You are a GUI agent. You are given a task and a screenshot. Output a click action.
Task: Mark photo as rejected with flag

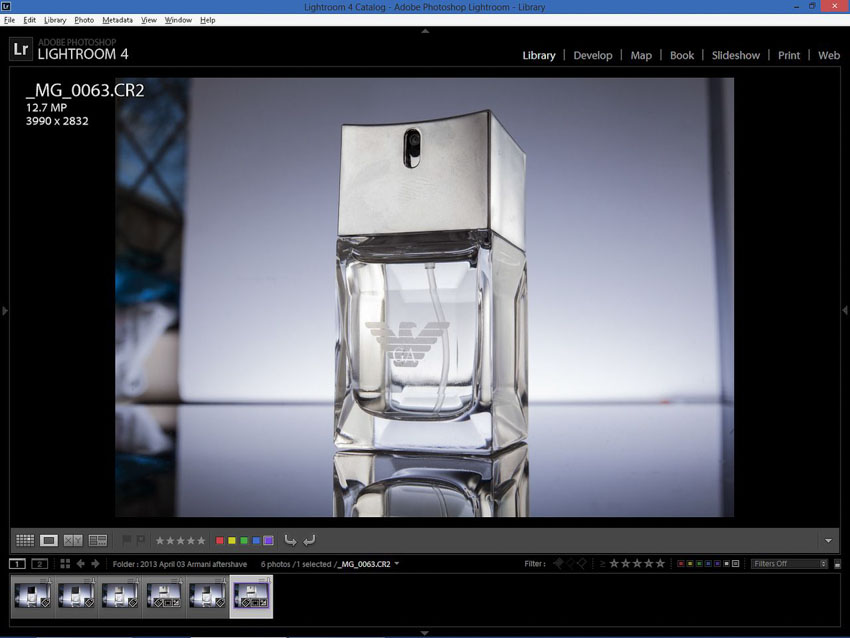140,540
